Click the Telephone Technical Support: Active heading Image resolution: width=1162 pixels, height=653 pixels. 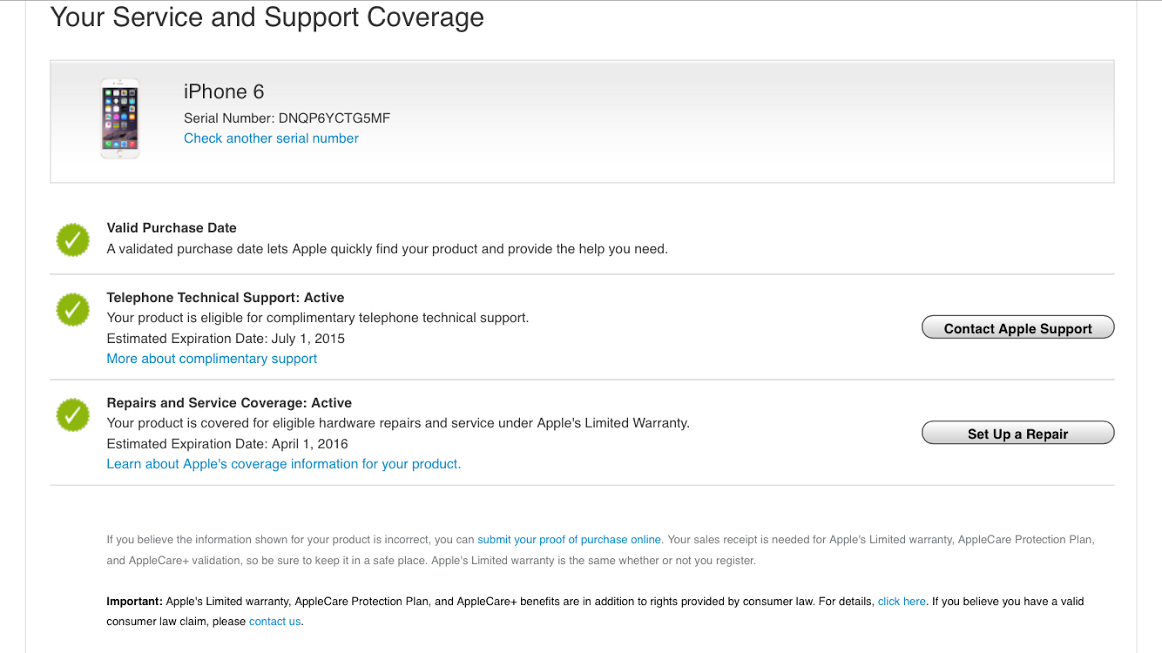[x=225, y=298]
